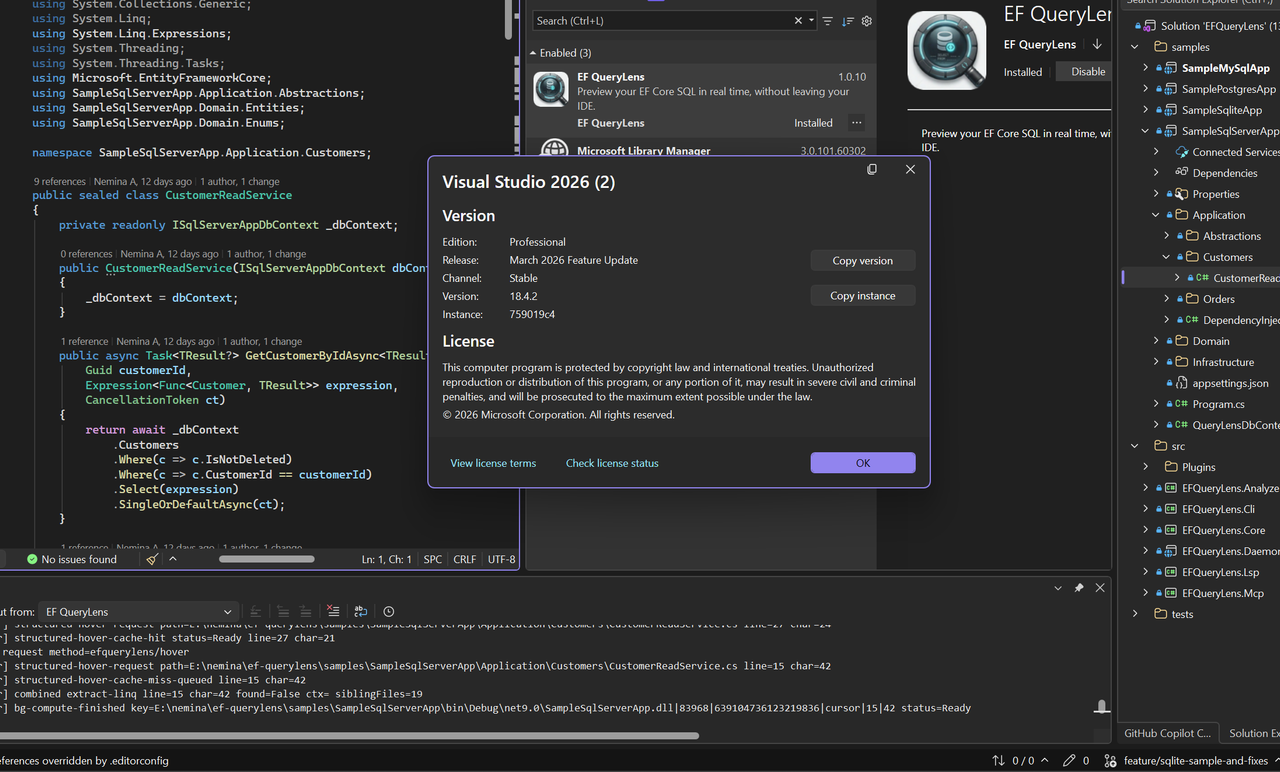Click the Ln: 1, Ch: 1 position indicator
Image resolution: width=1280 pixels, height=772 pixels.
point(387,559)
